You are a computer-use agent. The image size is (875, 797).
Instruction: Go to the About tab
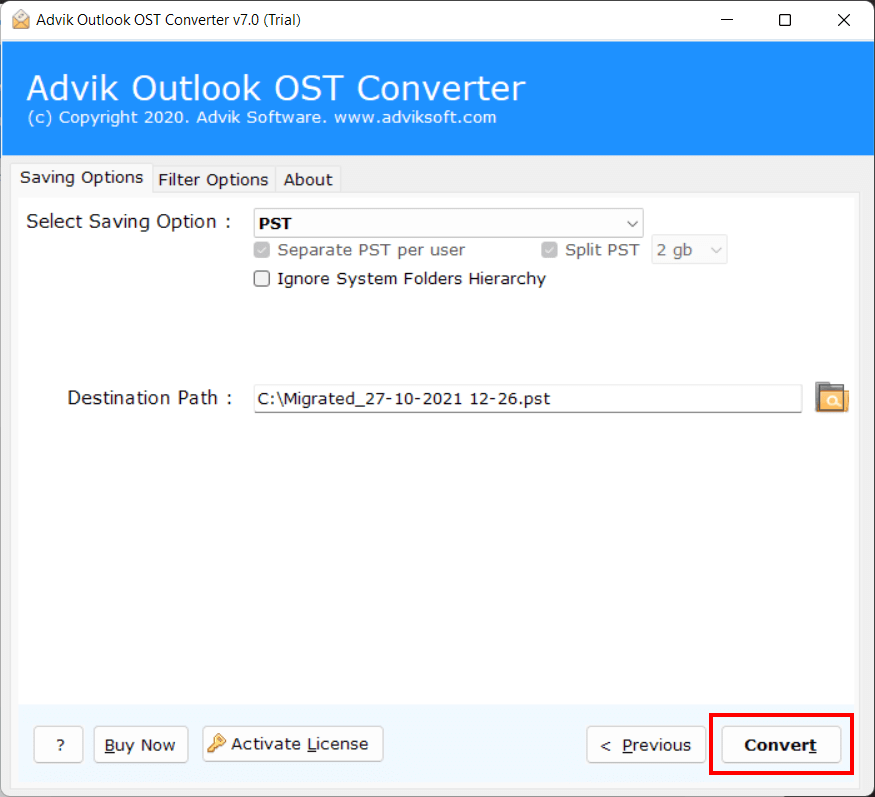308,180
